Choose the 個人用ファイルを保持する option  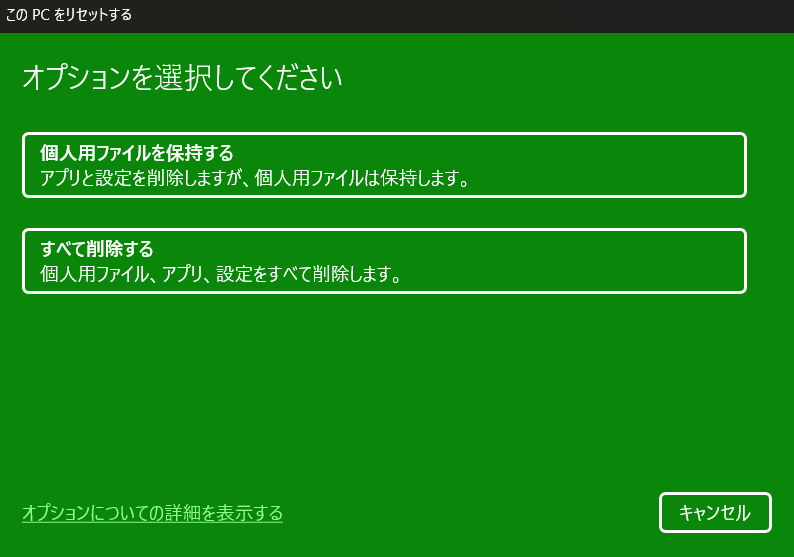tap(384, 165)
